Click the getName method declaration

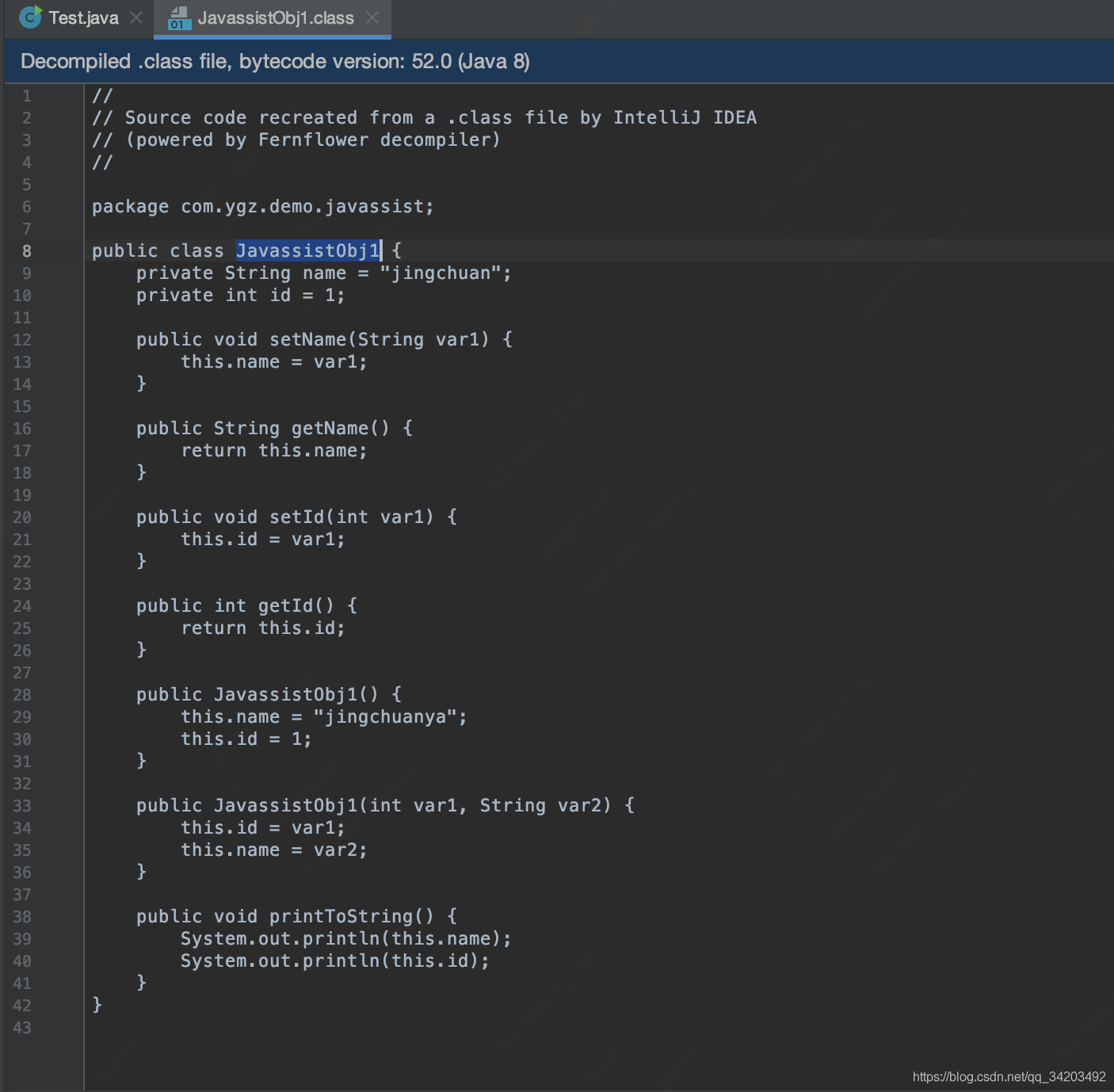point(274,429)
